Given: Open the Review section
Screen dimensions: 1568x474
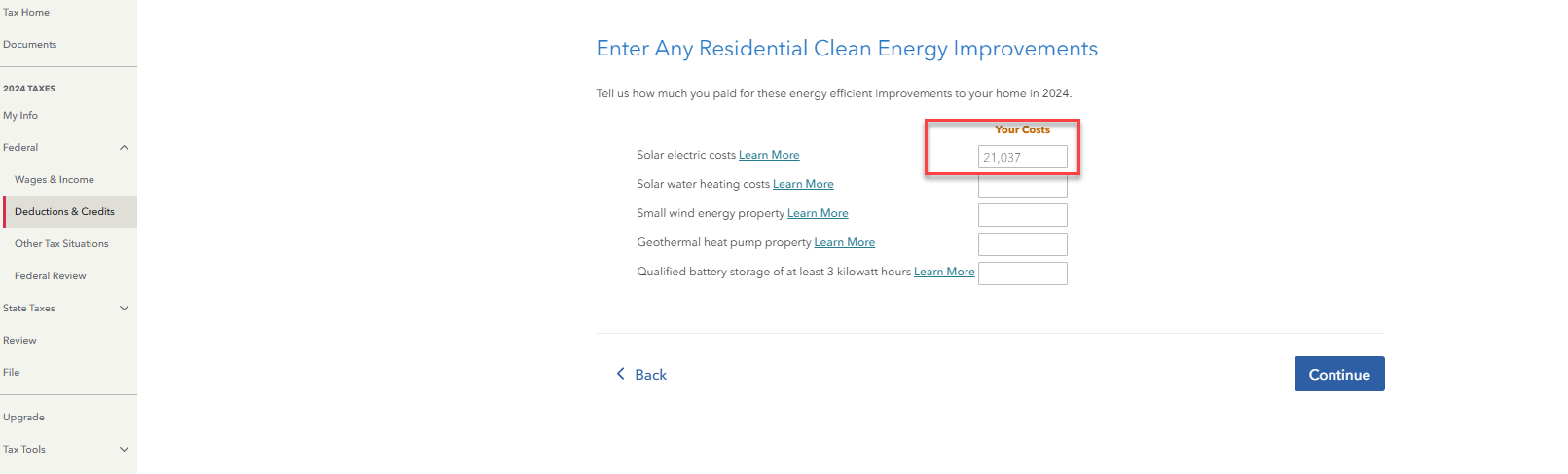Looking at the screenshot, I should pos(19,341).
